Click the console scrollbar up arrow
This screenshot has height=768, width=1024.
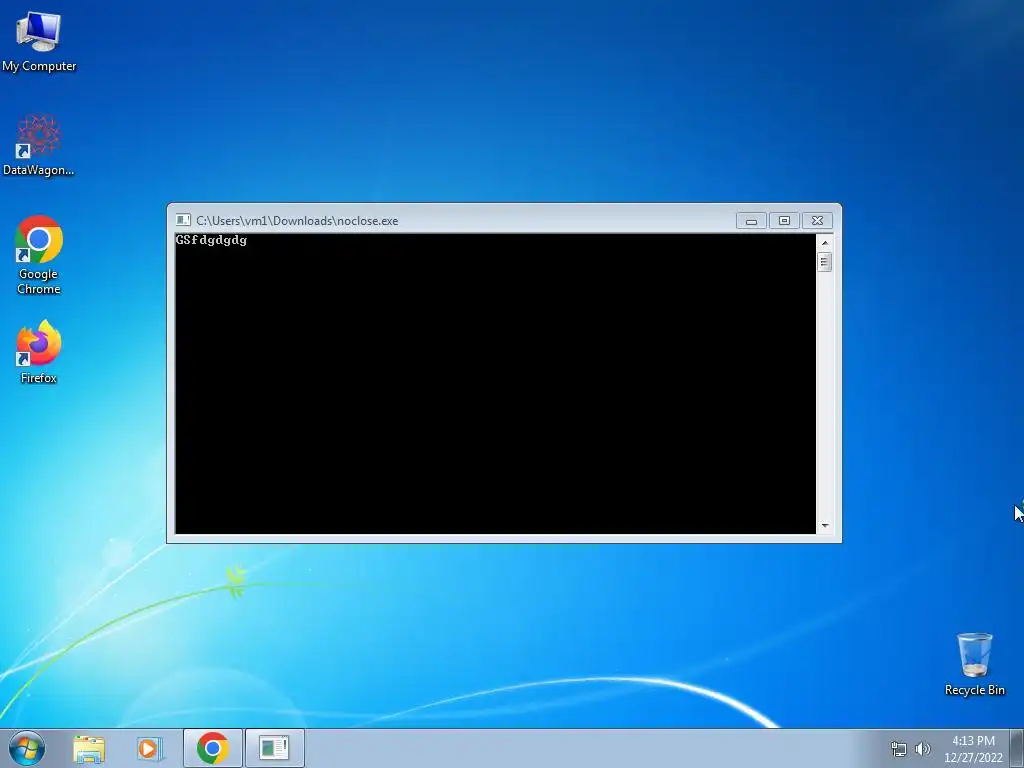(x=825, y=243)
